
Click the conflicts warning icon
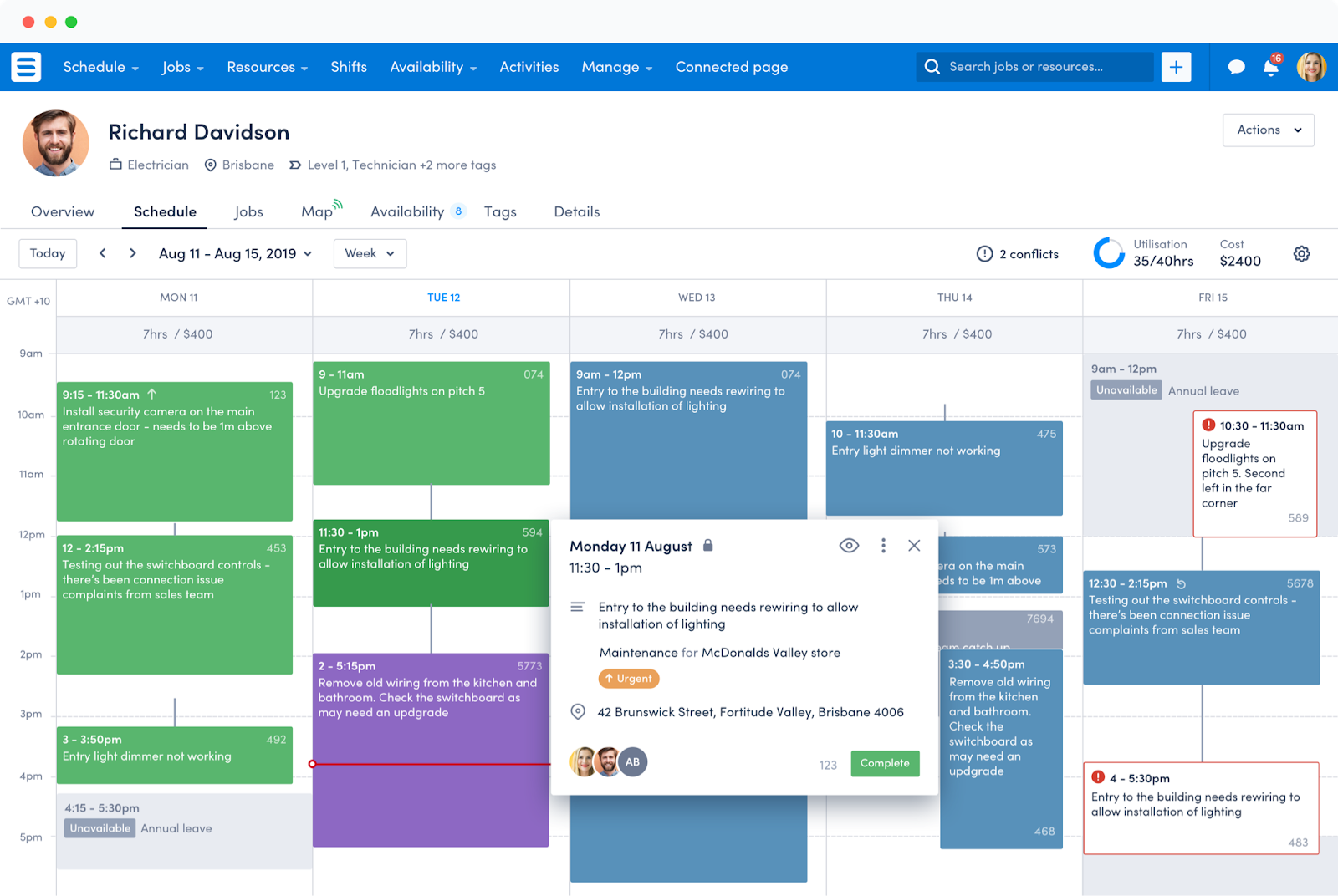click(985, 254)
